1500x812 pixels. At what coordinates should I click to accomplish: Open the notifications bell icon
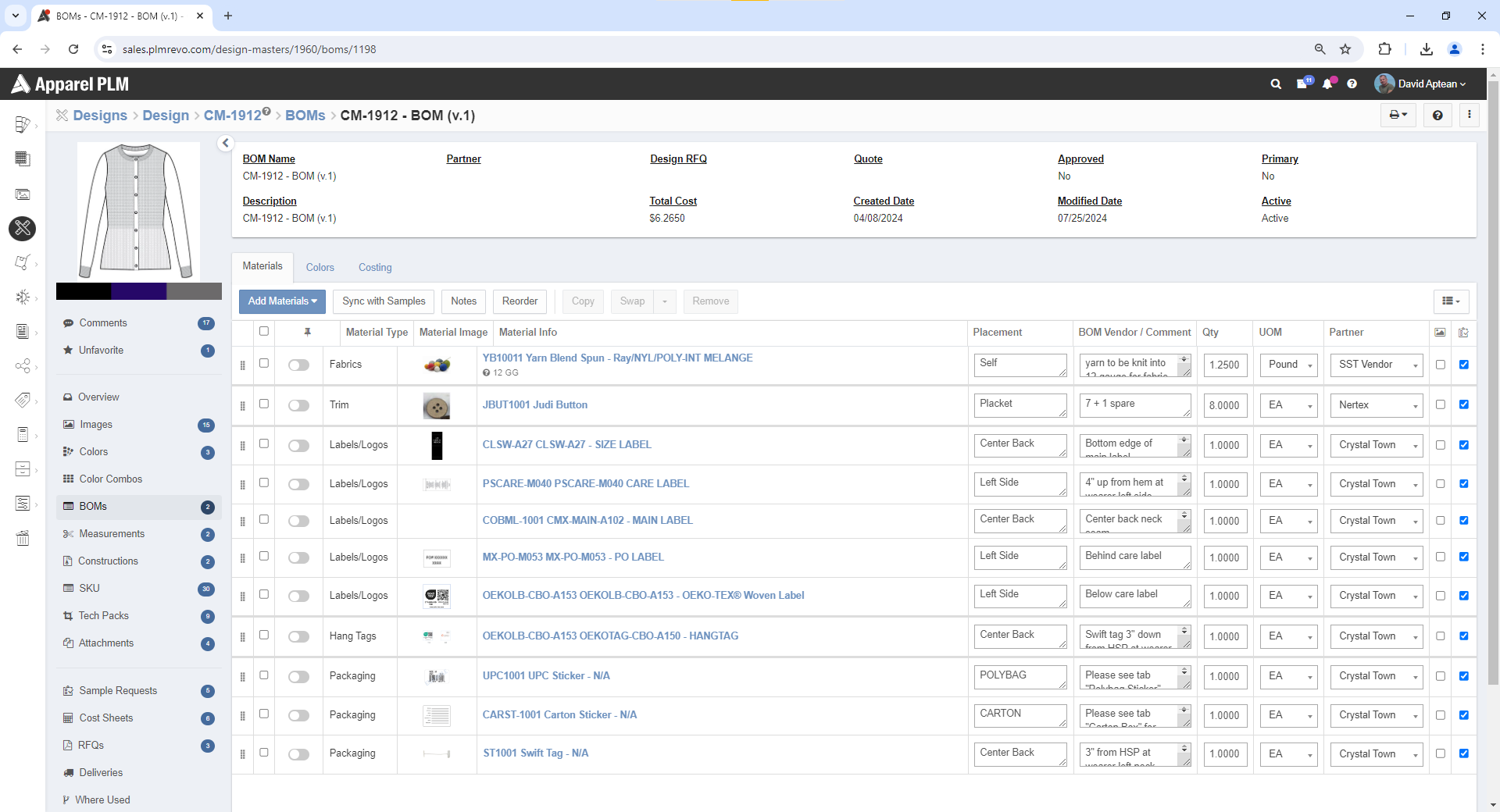coord(1327,84)
